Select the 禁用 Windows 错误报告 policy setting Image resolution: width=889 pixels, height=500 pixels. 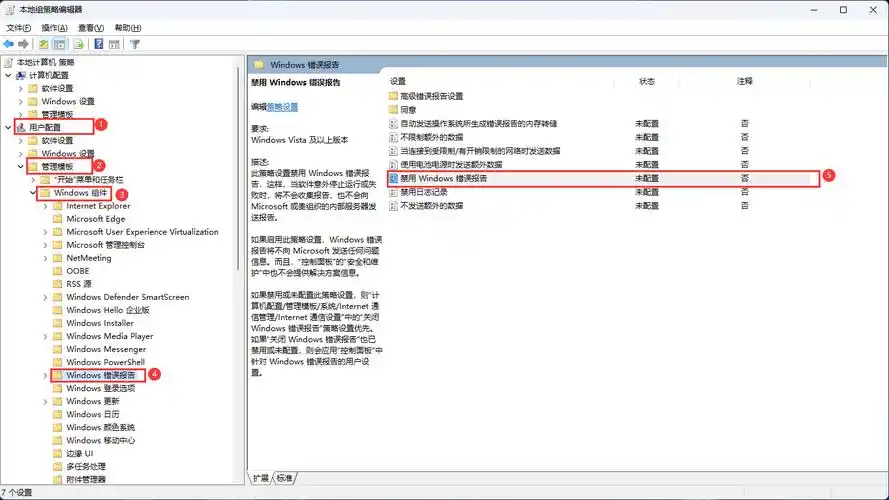pos(443,177)
